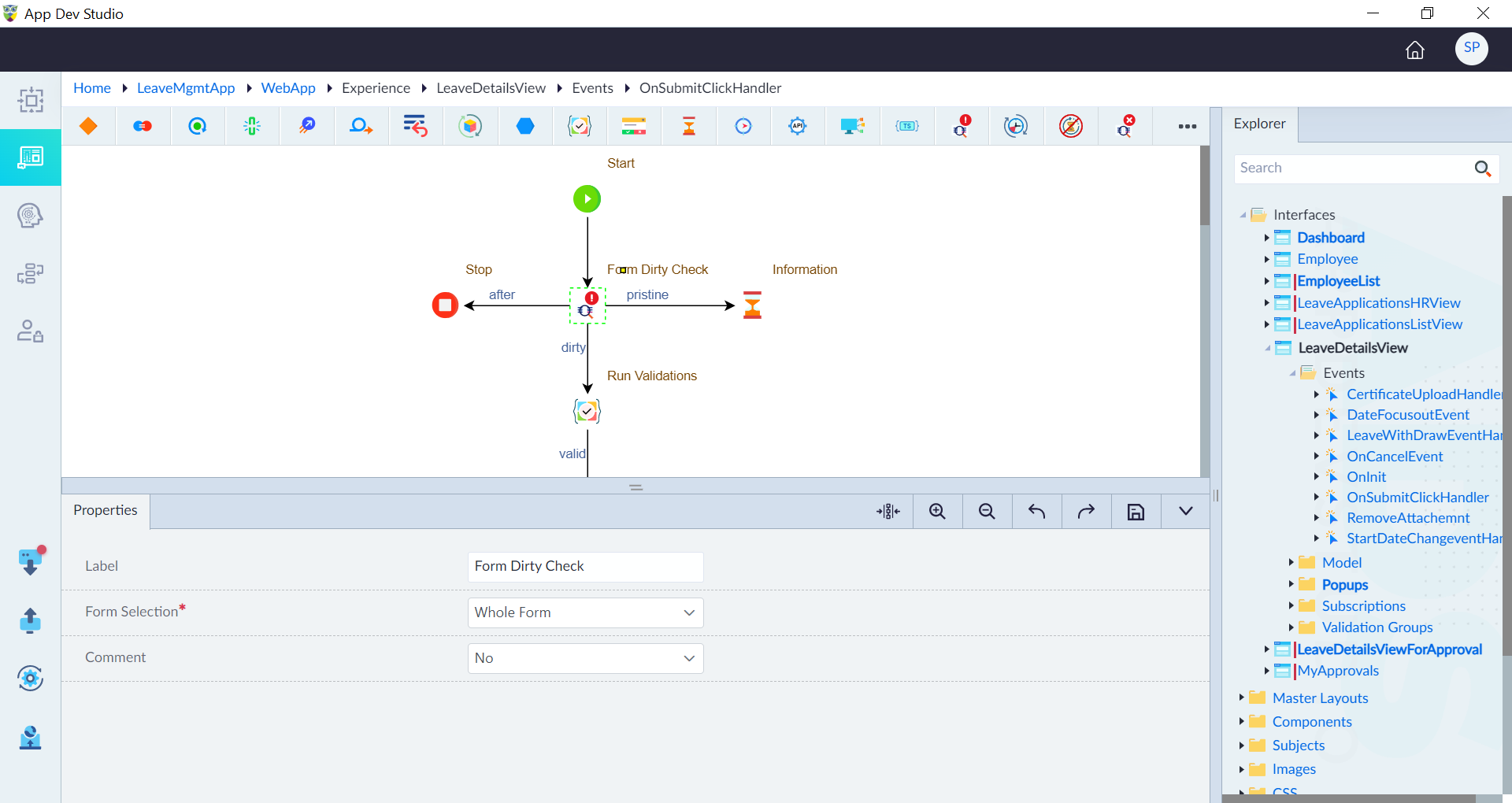Go to Home in breadcrumb

point(92,88)
